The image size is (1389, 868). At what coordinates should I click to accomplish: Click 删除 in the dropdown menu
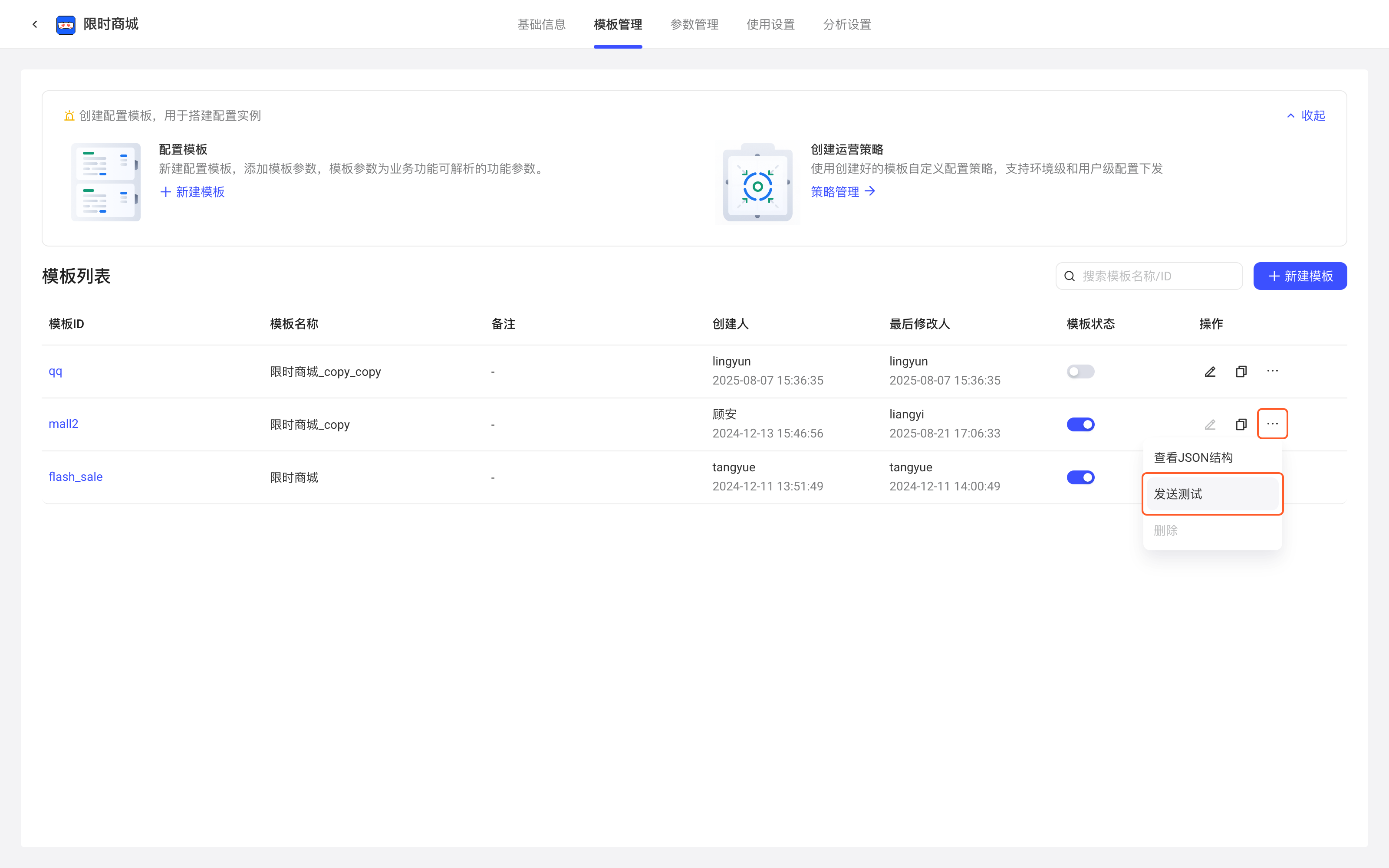1212,530
